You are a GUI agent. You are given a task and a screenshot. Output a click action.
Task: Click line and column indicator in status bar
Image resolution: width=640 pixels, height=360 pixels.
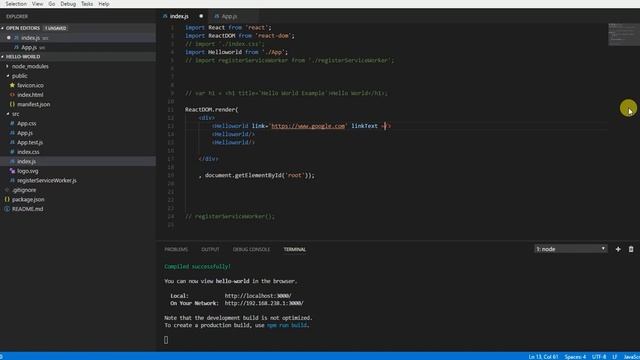coord(543,357)
